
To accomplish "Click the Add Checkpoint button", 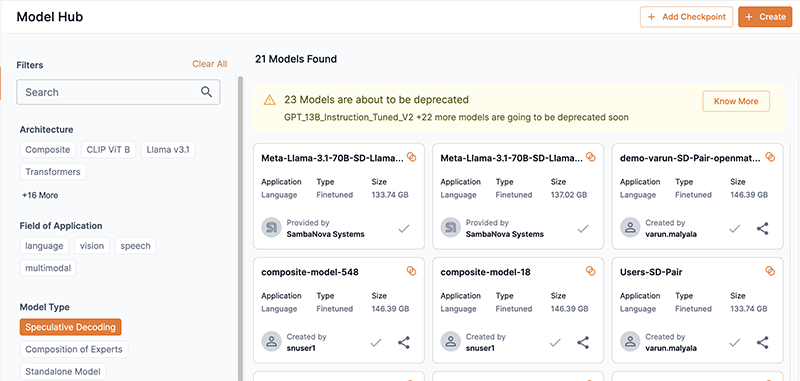I will [686, 17].
